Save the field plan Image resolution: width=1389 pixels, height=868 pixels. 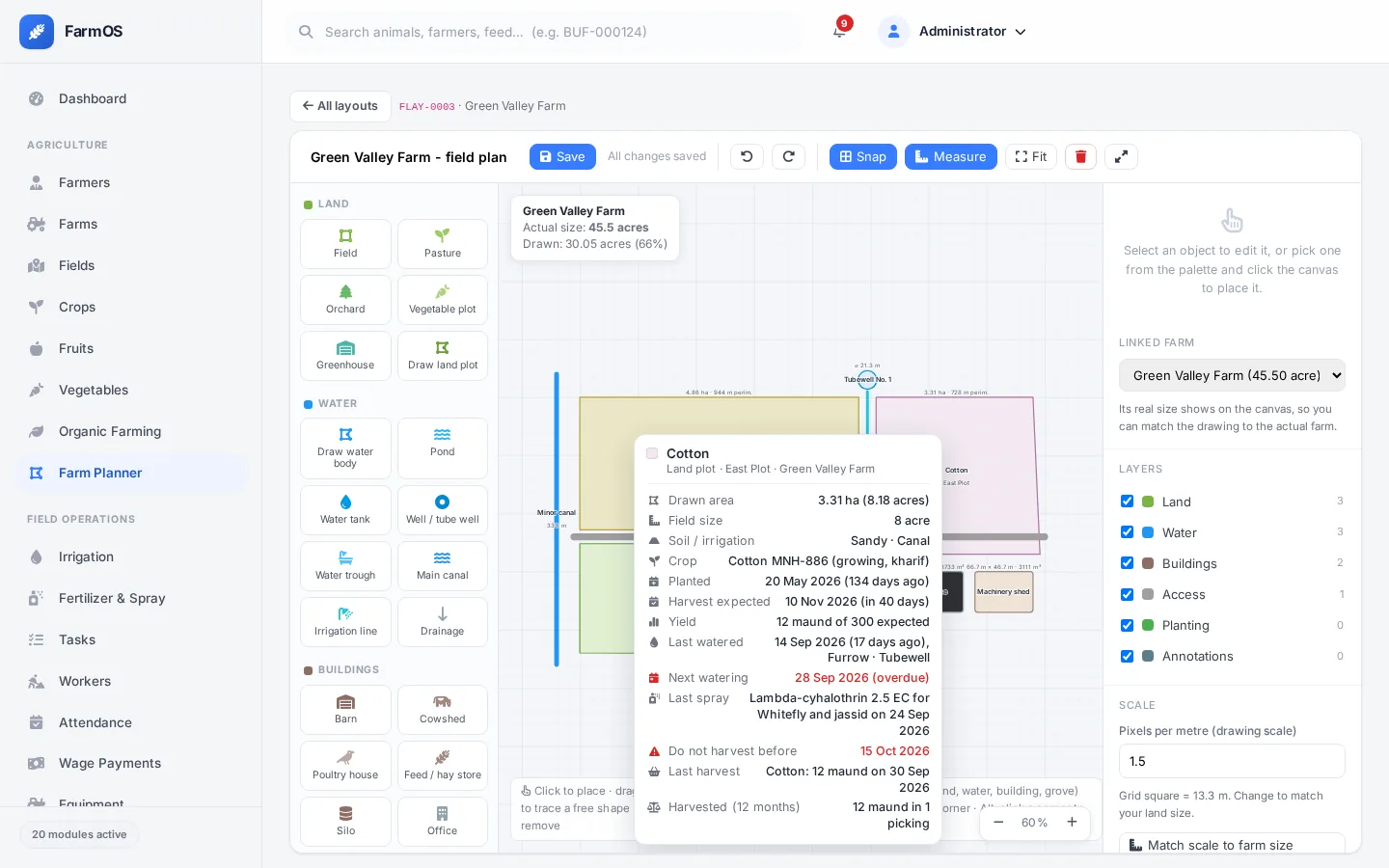coord(562,156)
